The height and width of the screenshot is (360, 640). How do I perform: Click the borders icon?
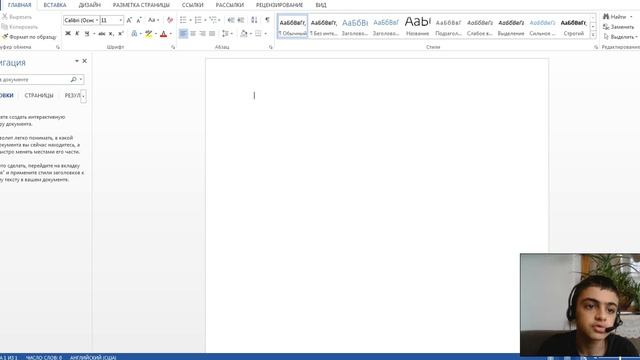(x=258, y=33)
